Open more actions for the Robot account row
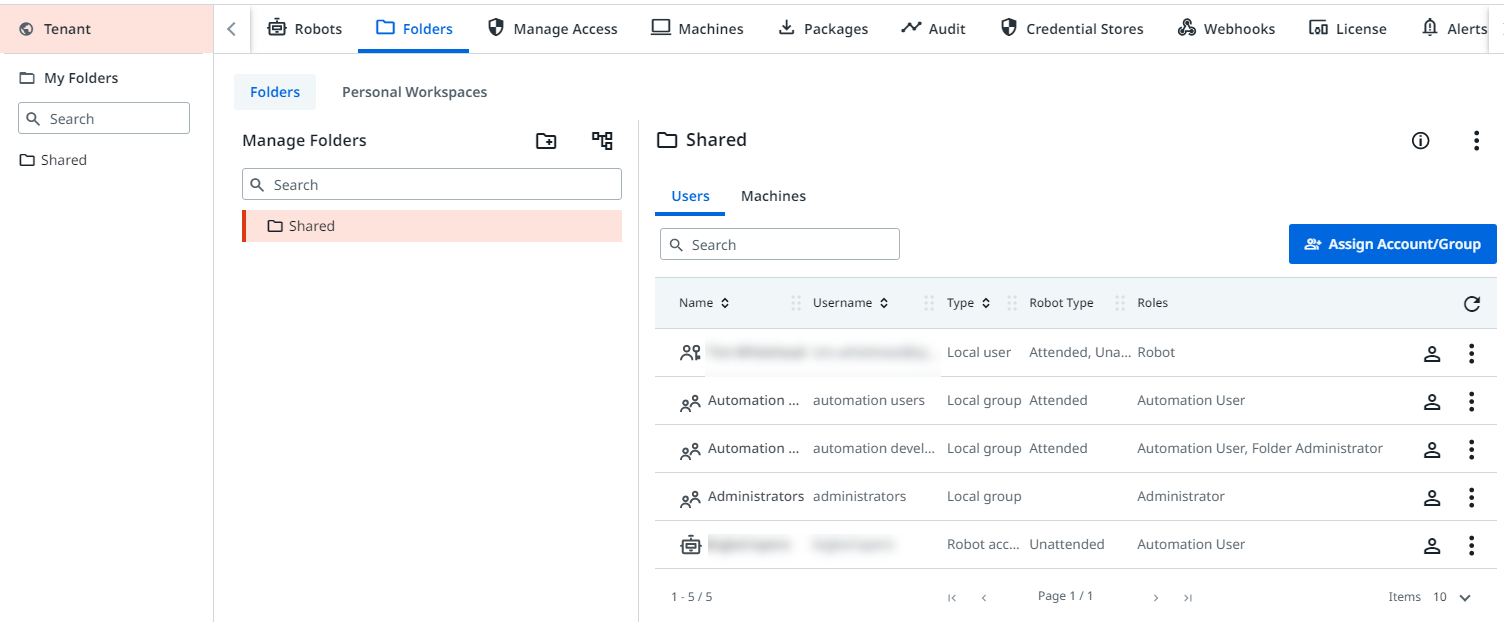 click(x=1471, y=545)
